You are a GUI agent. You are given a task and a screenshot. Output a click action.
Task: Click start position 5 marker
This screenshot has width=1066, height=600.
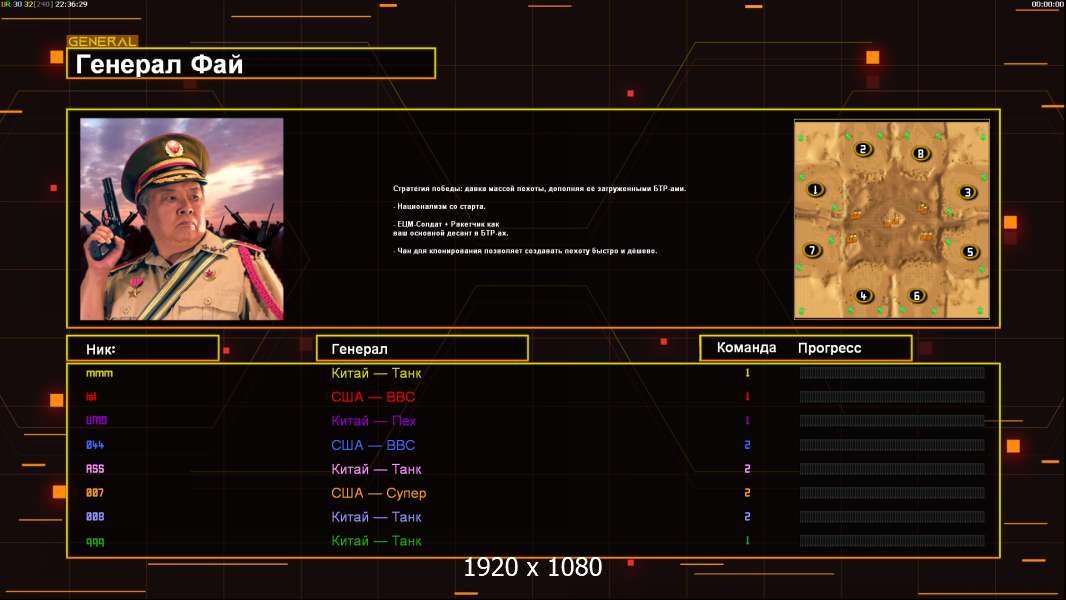(x=969, y=252)
